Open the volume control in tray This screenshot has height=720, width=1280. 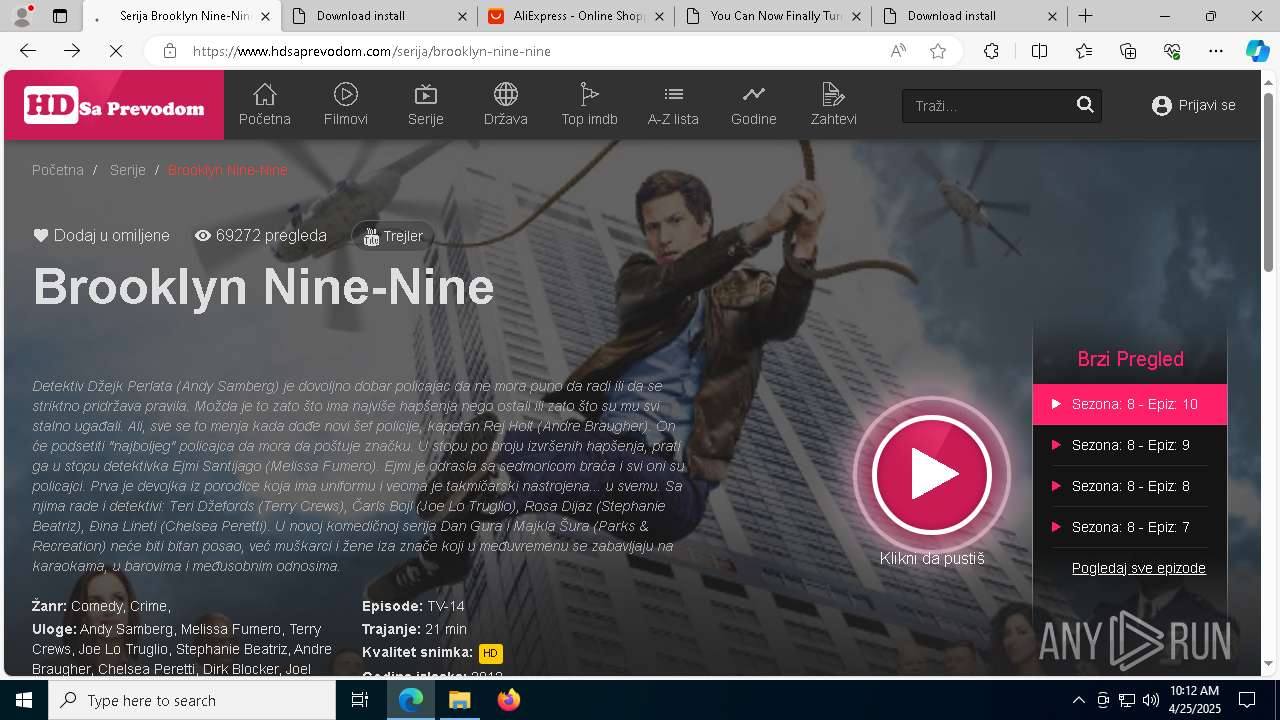(x=1151, y=700)
